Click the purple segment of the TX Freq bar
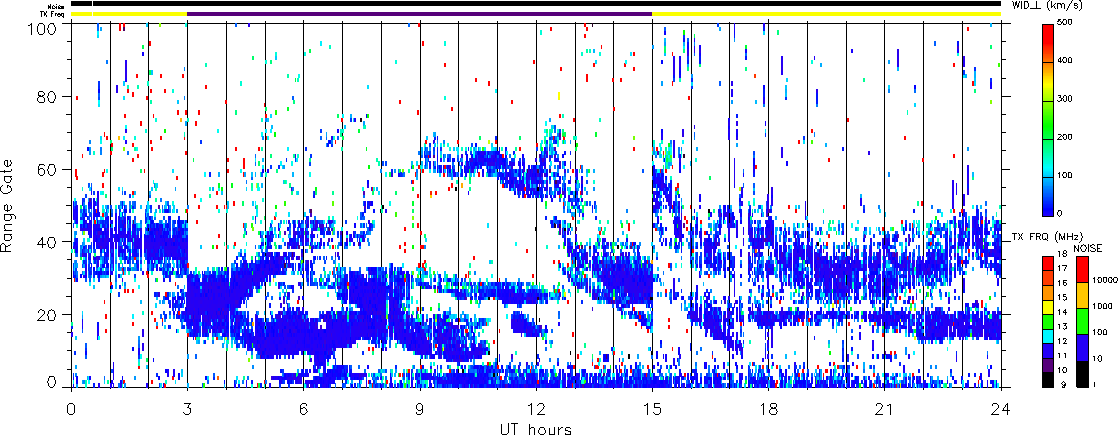 419,14
